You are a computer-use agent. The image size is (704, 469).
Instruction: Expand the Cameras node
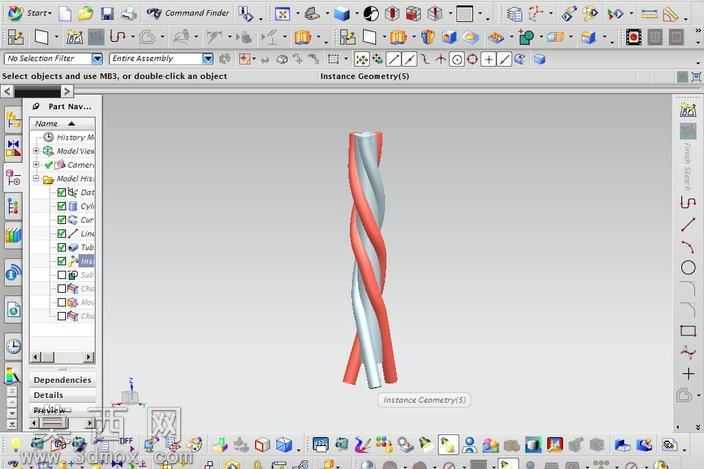36,165
